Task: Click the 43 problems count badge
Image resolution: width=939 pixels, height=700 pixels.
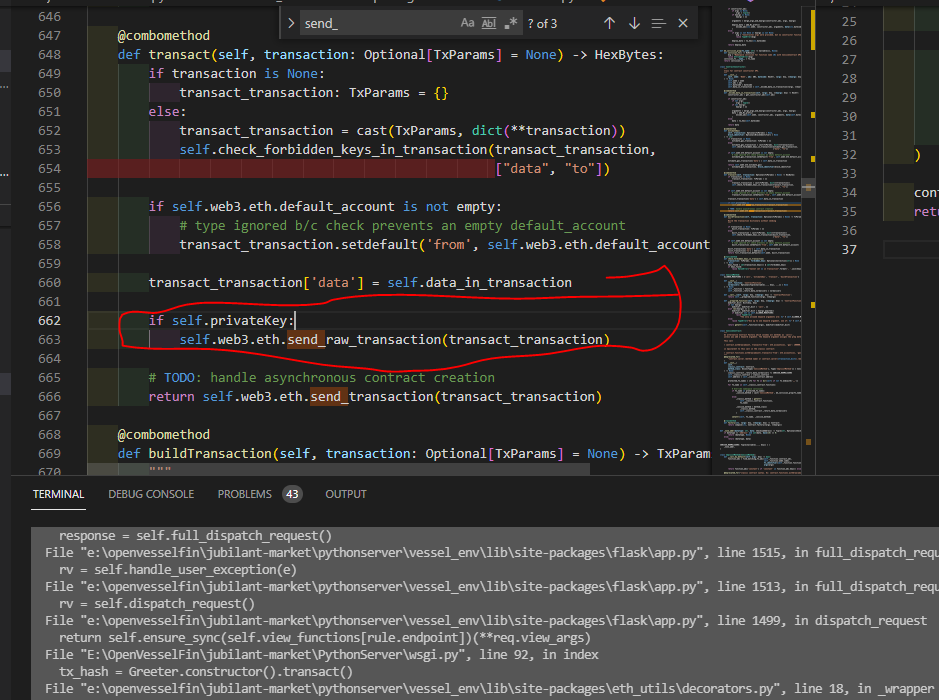Action: pos(292,494)
